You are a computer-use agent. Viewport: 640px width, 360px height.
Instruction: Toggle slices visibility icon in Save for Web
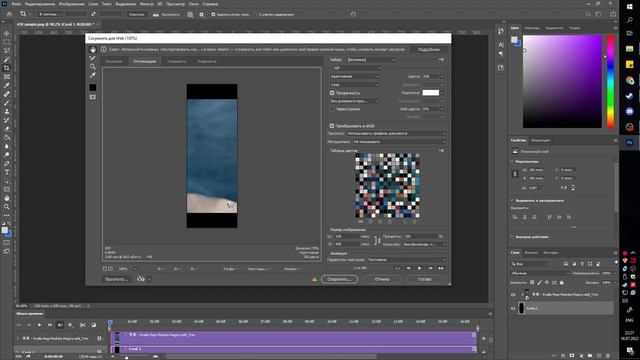click(x=93, y=97)
